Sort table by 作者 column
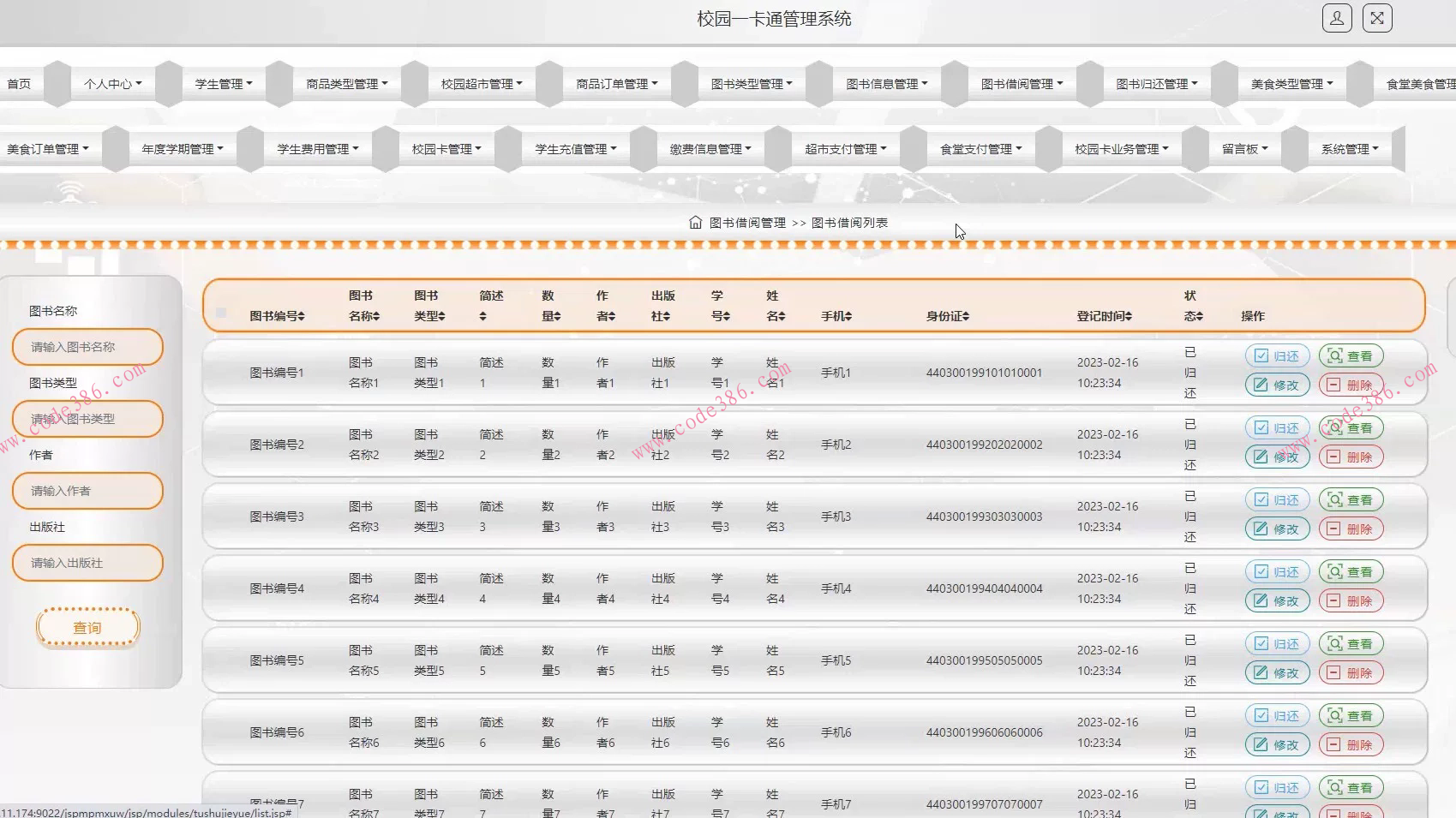 [606, 306]
